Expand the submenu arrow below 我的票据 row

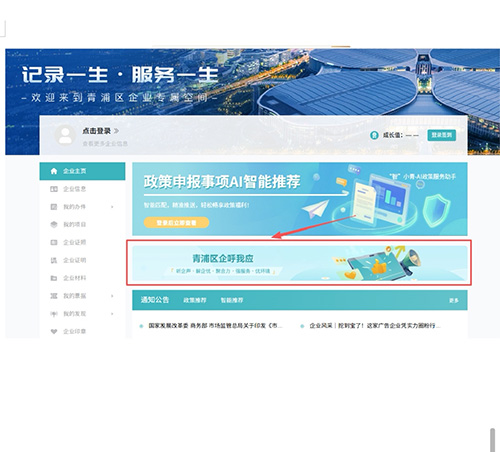(112, 314)
